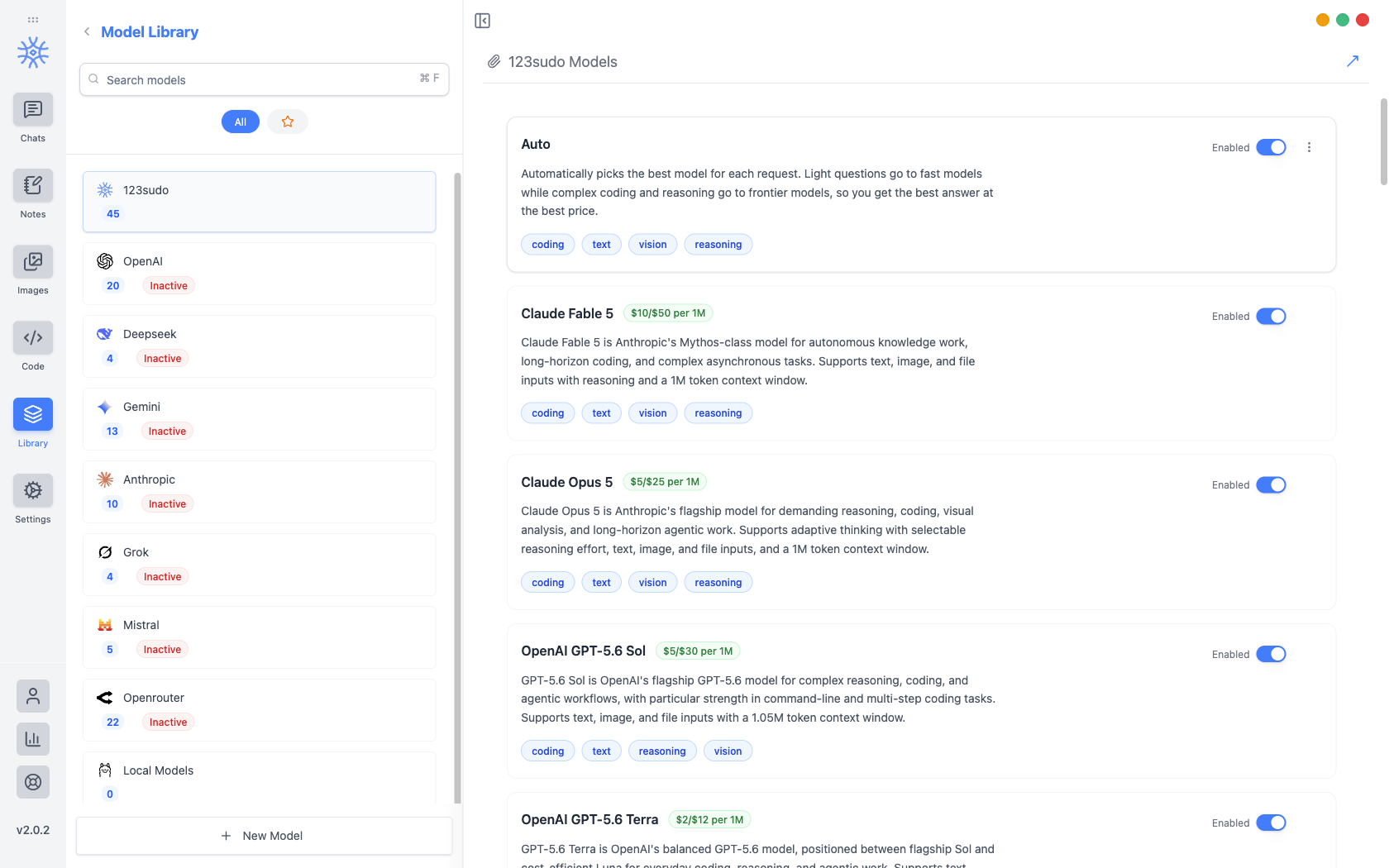This screenshot has height=868, width=1389.
Task: Click the Openrouter provider logo
Action: pyautogui.click(x=105, y=698)
